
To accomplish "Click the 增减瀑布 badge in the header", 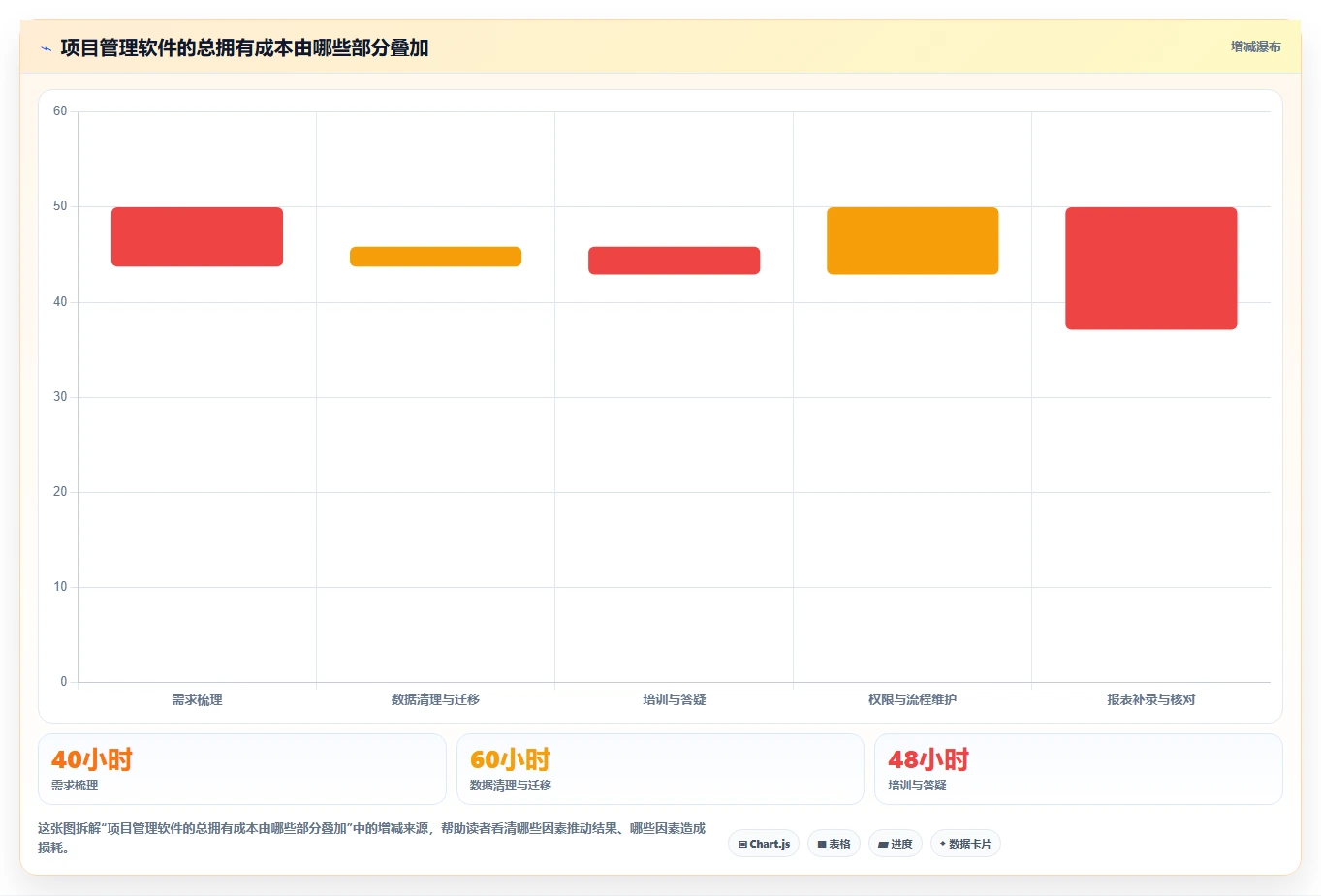I will tap(1255, 46).
